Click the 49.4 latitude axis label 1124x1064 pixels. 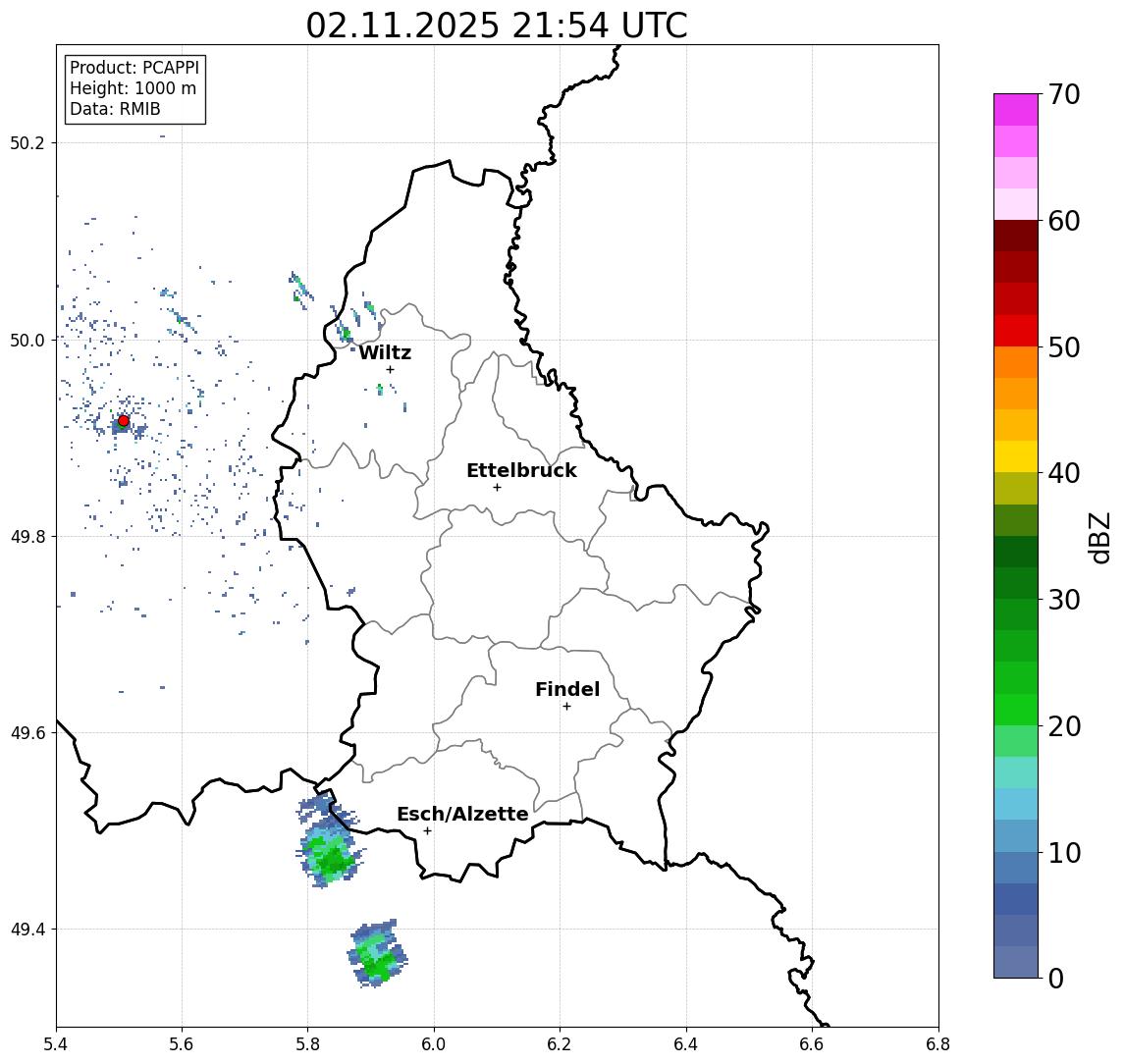tap(27, 930)
